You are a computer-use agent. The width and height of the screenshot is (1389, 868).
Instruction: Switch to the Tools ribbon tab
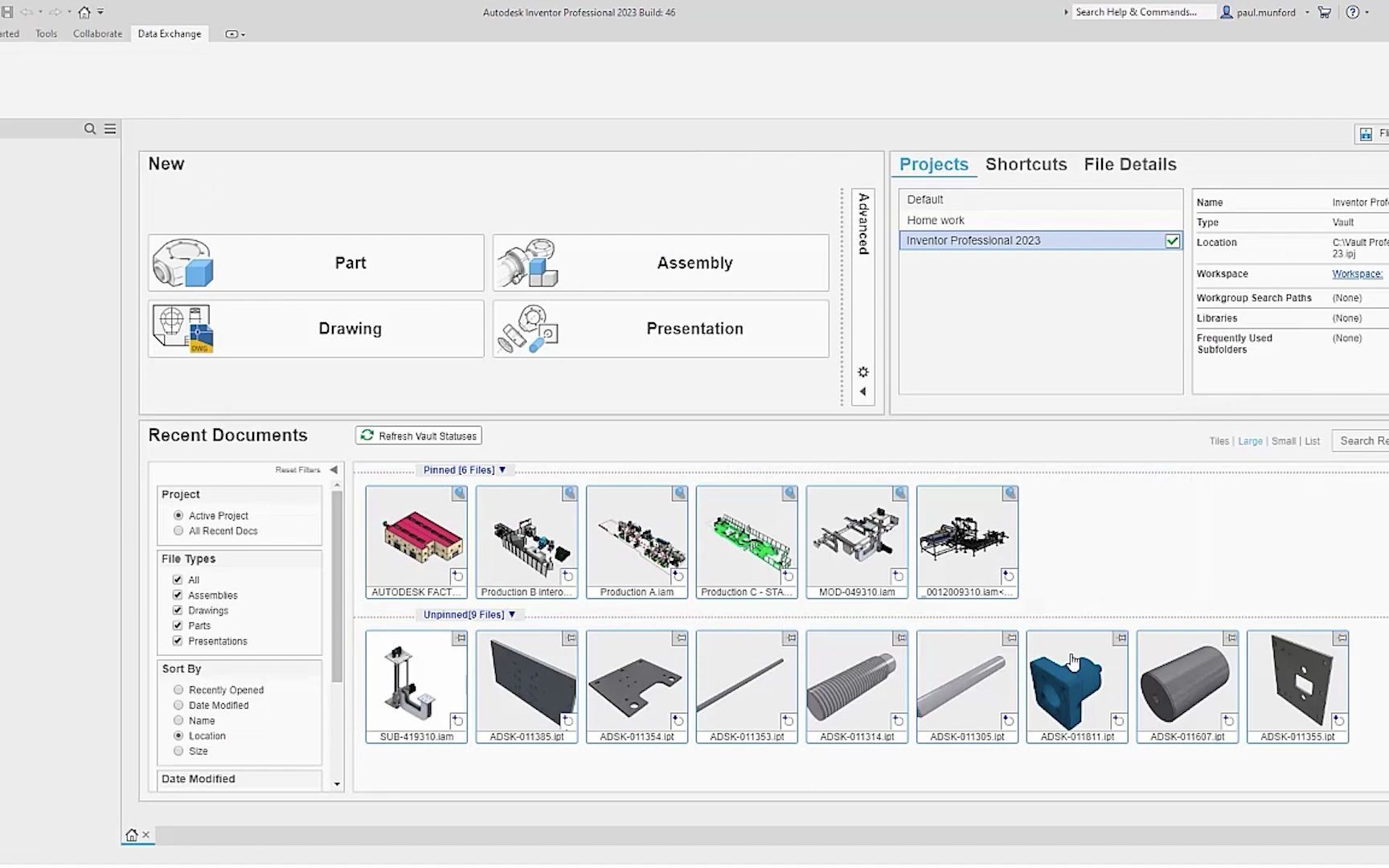tap(46, 34)
